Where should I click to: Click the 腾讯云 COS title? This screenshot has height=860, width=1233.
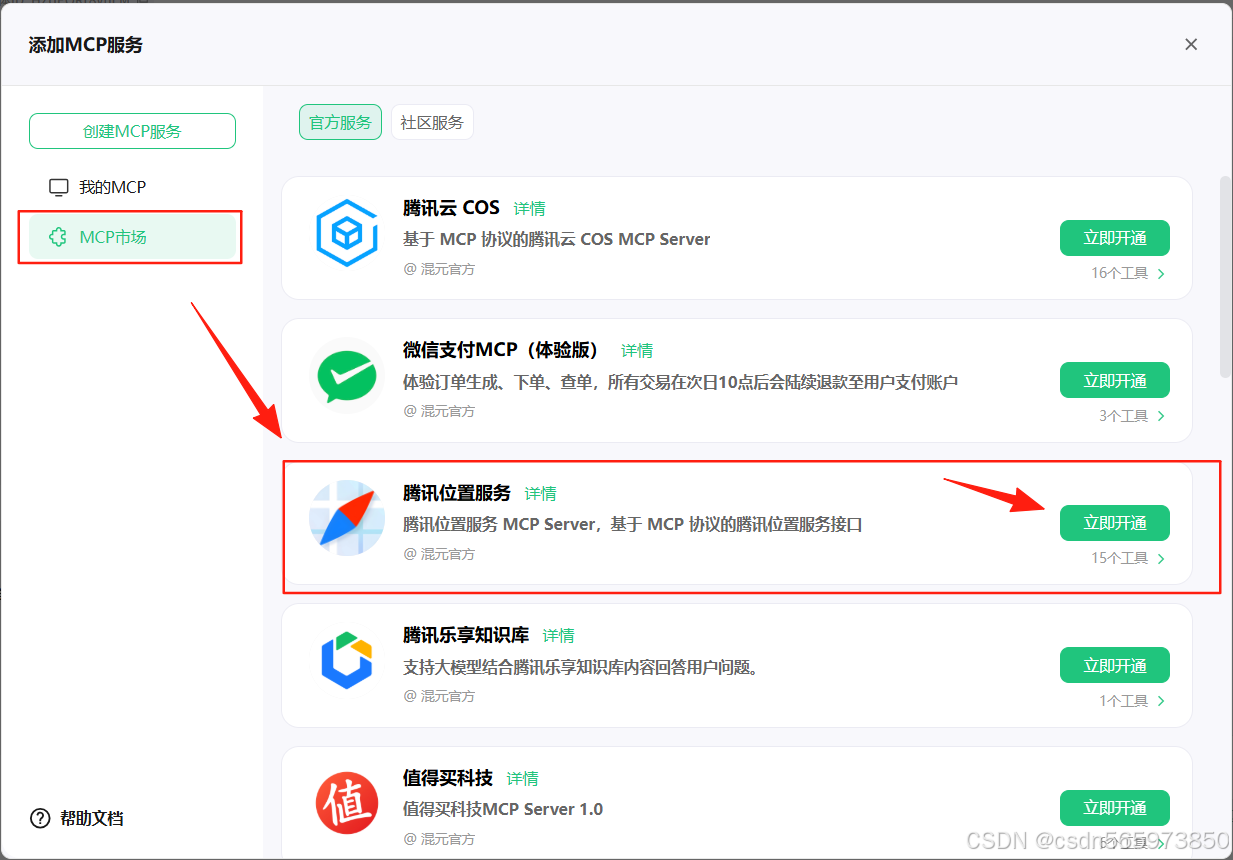[451, 208]
